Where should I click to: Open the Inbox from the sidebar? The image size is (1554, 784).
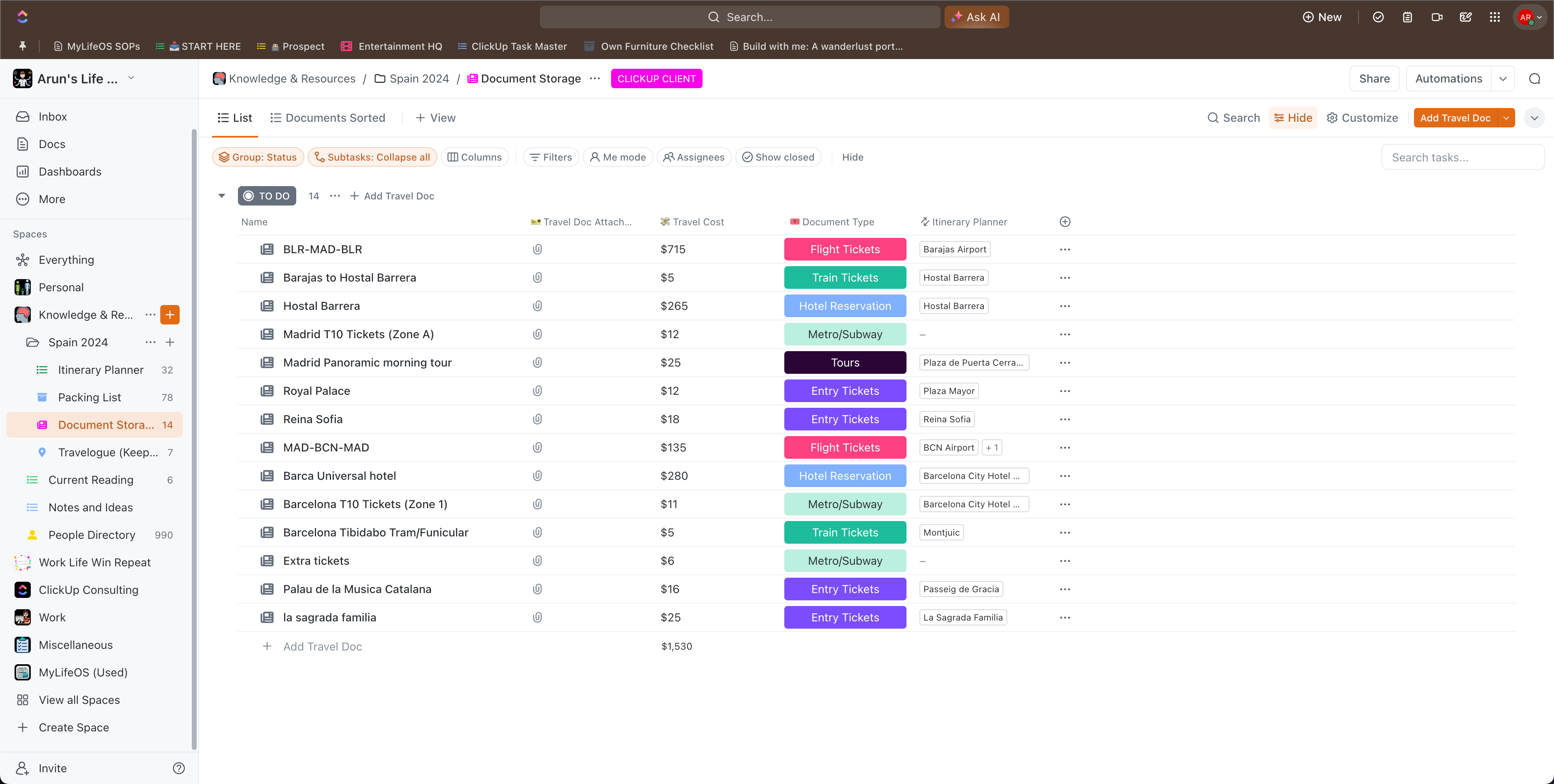53,117
